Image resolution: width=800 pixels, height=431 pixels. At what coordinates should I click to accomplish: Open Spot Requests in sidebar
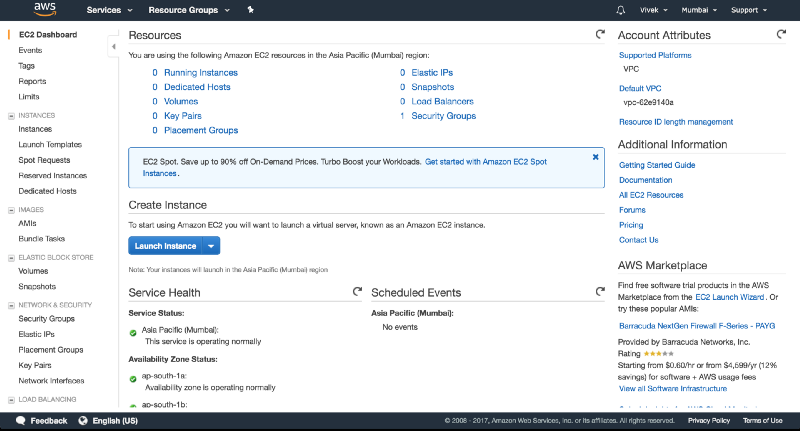(x=44, y=160)
